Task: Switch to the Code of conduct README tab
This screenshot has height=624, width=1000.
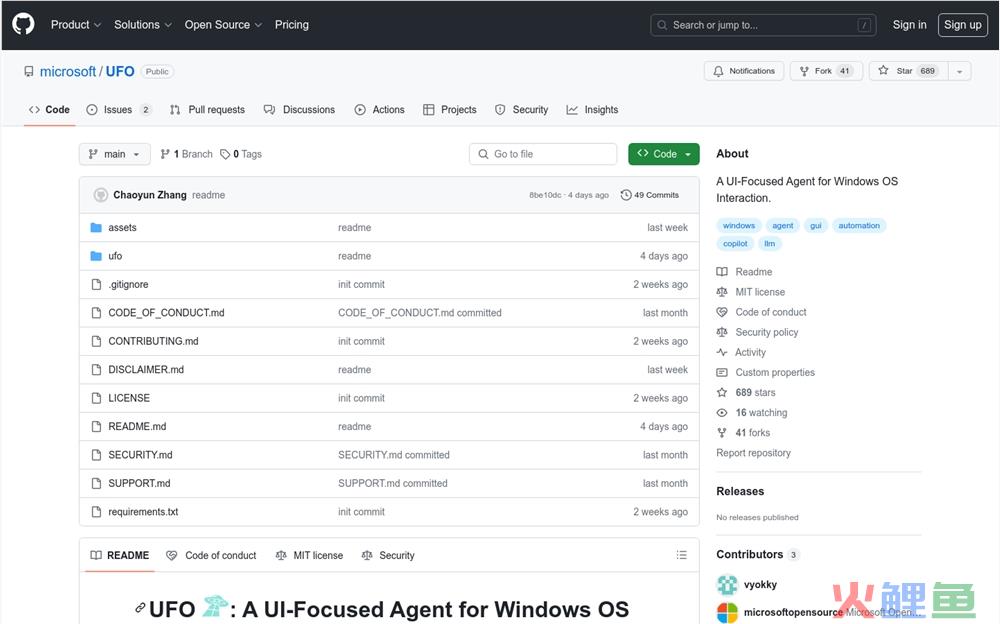Action: tap(211, 555)
